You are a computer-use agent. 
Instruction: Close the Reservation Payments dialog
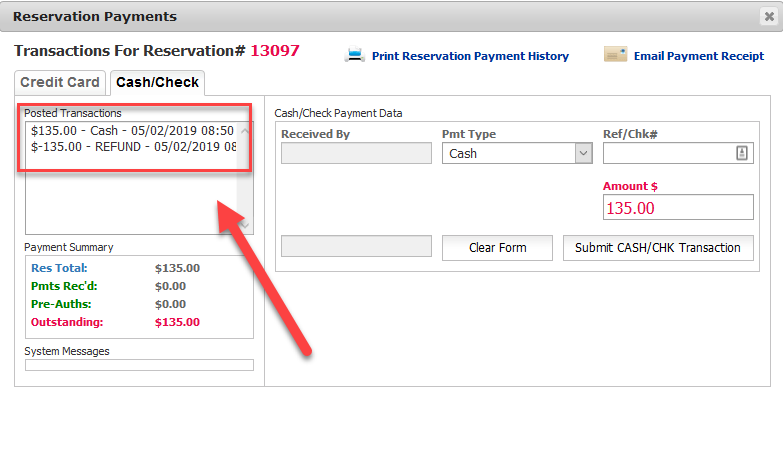pyautogui.click(x=768, y=17)
